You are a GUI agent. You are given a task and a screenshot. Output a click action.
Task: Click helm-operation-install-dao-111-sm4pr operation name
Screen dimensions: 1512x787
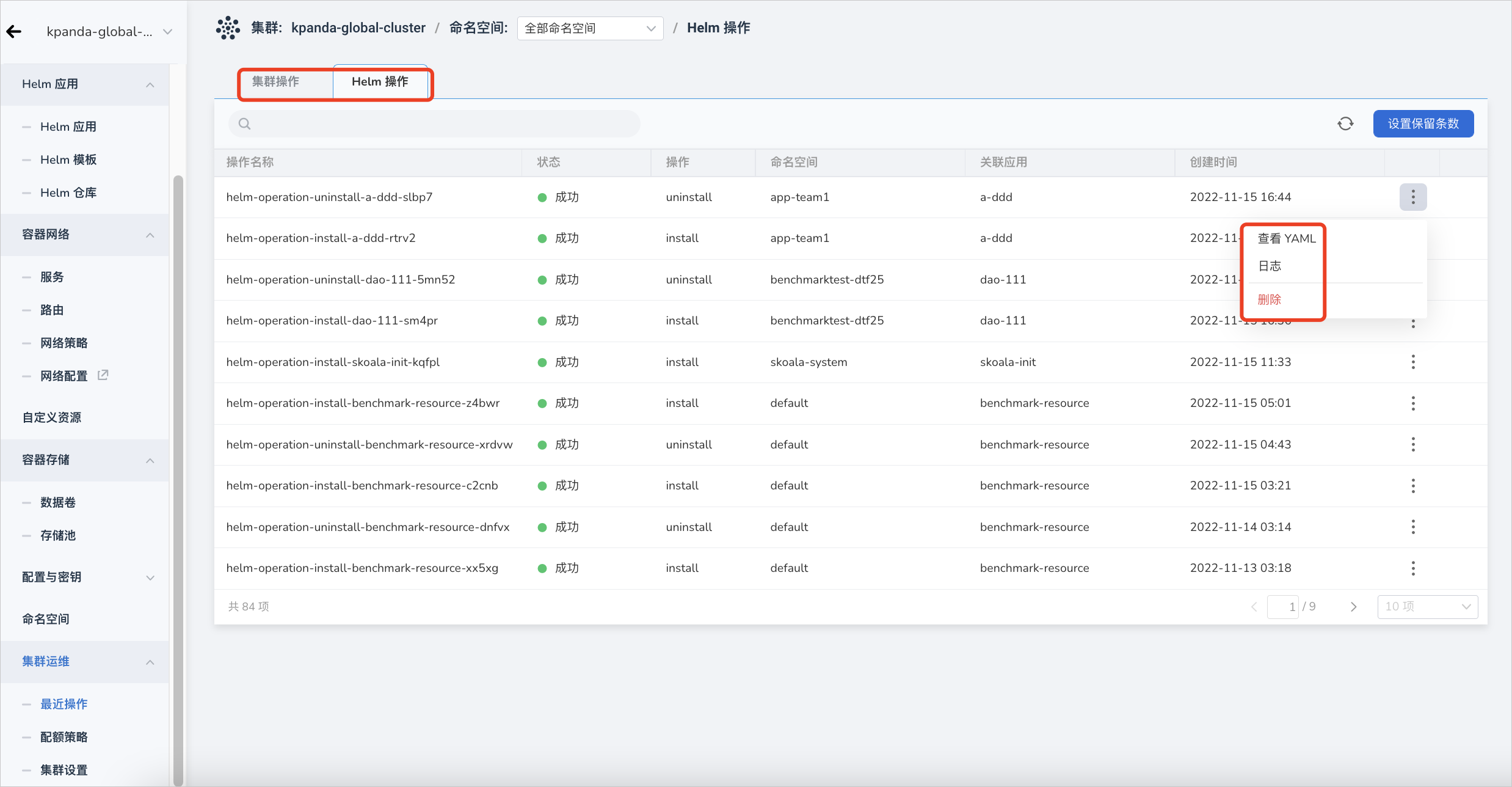coord(332,321)
